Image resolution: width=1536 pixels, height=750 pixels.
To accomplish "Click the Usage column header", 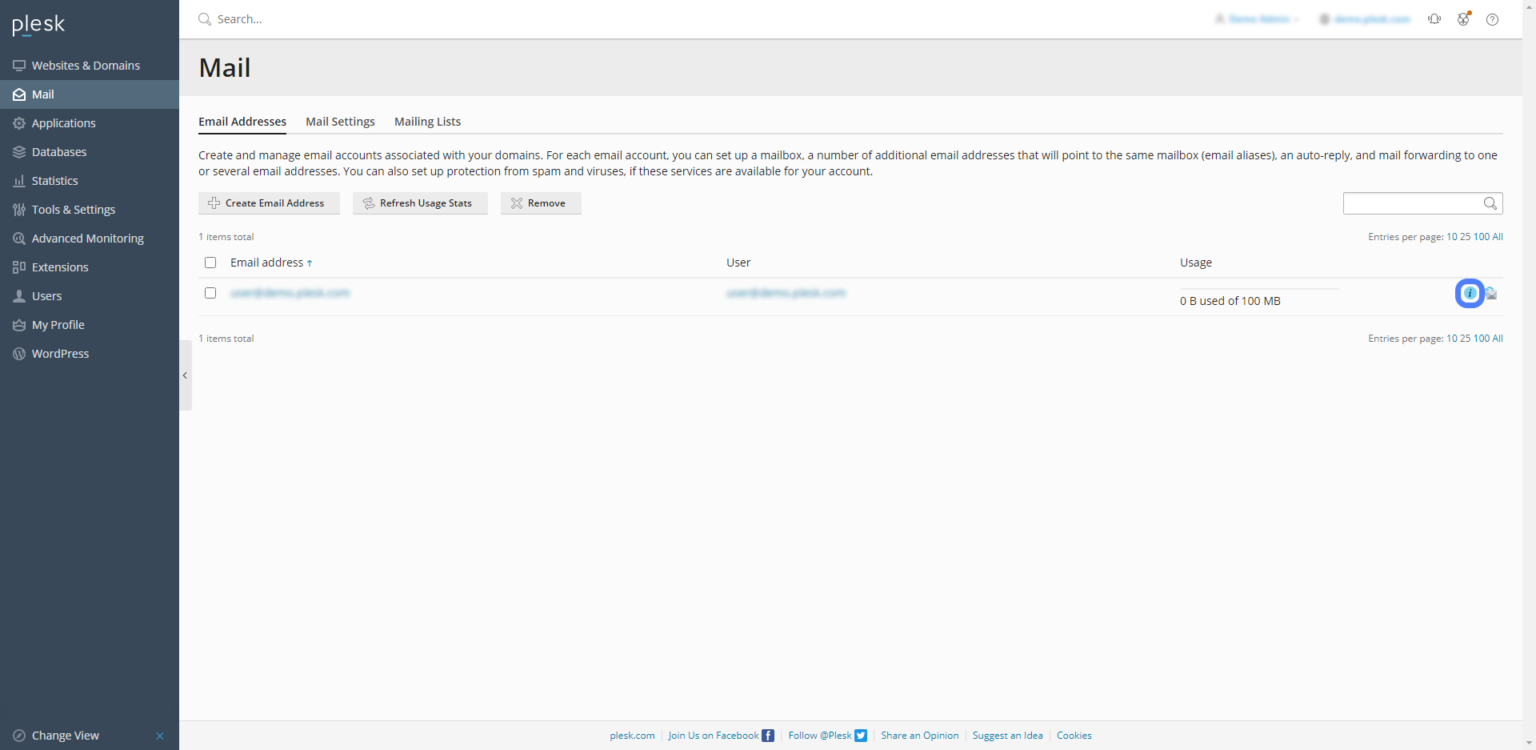I will click(x=1196, y=263).
